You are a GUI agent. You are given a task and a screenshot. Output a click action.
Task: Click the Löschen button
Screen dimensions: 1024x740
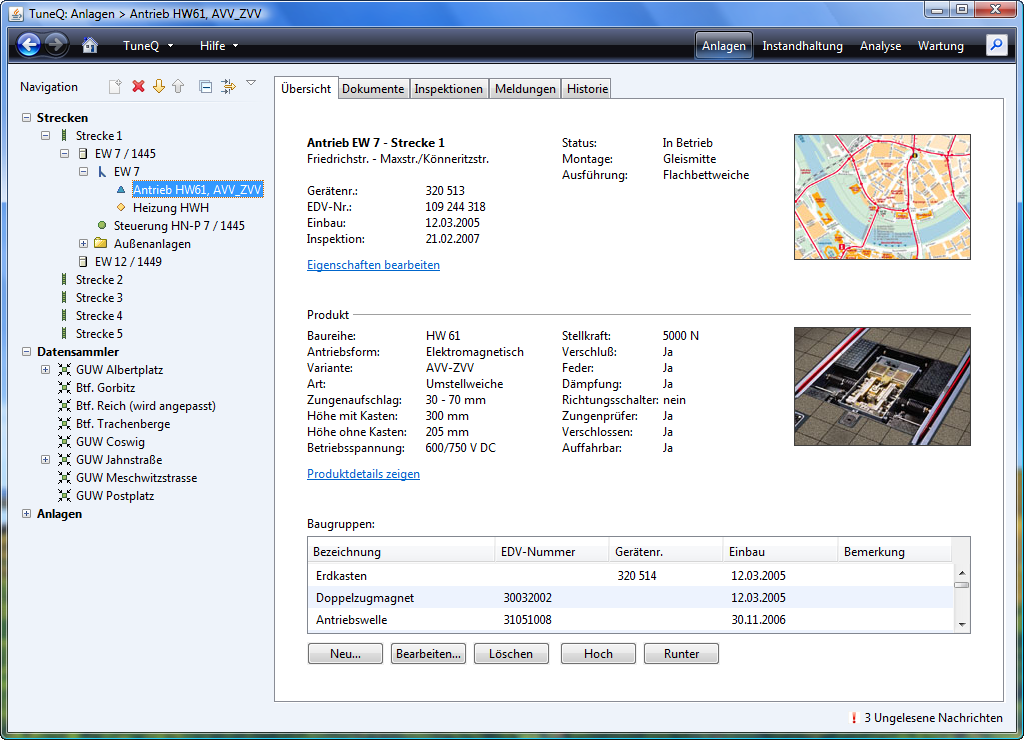(511, 654)
